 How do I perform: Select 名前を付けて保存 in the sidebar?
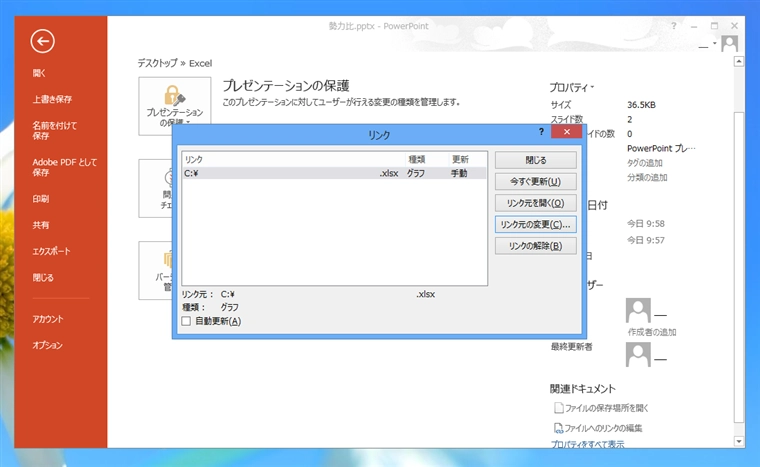point(54,130)
